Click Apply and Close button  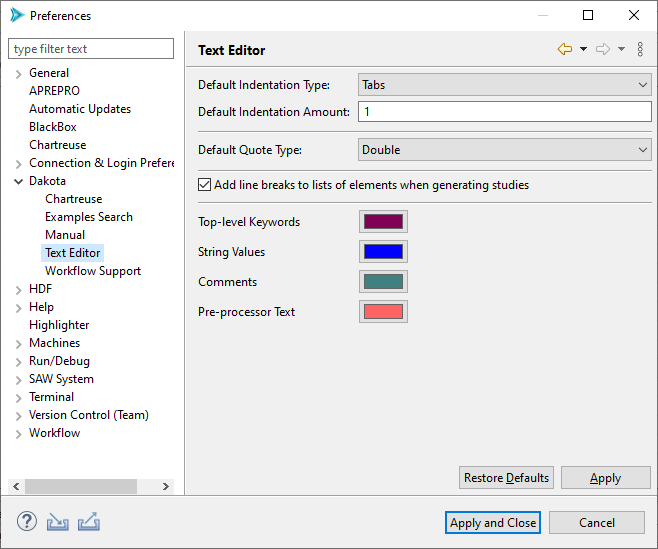[493, 523]
